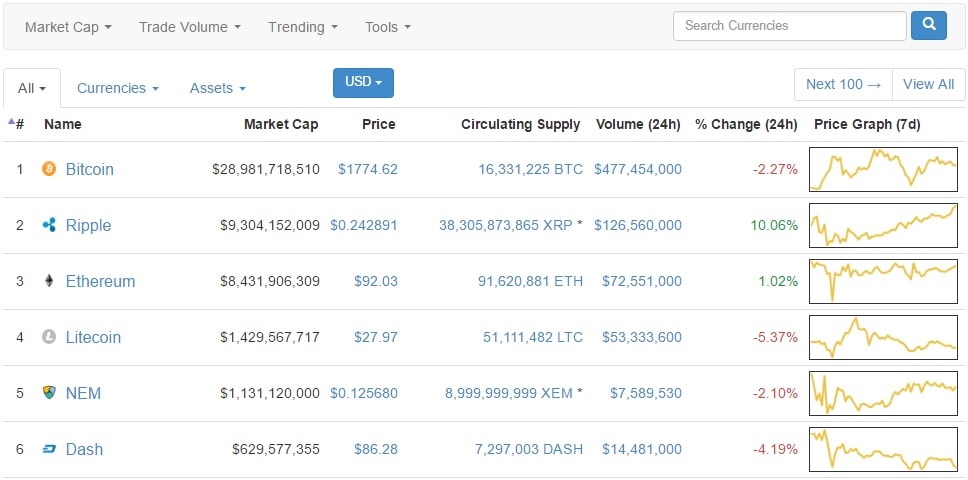Click inside the Search Currencies field
Viewport: 968px width, 480px height.
789,26
